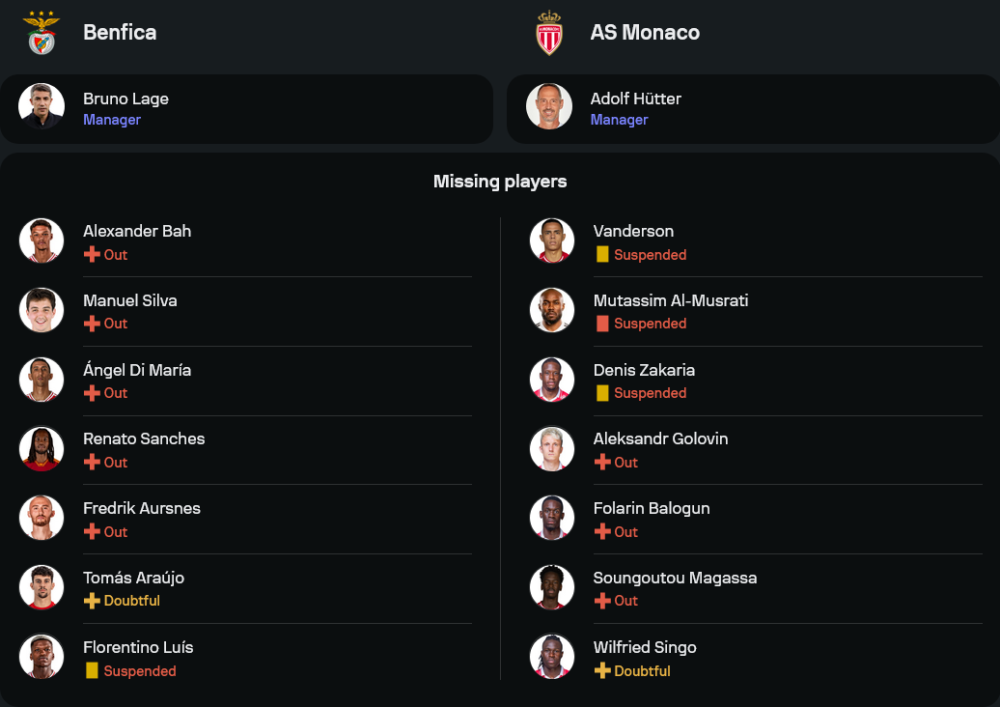Click yellow doubtful cross under Tomás Araújo

pos(91,601)
